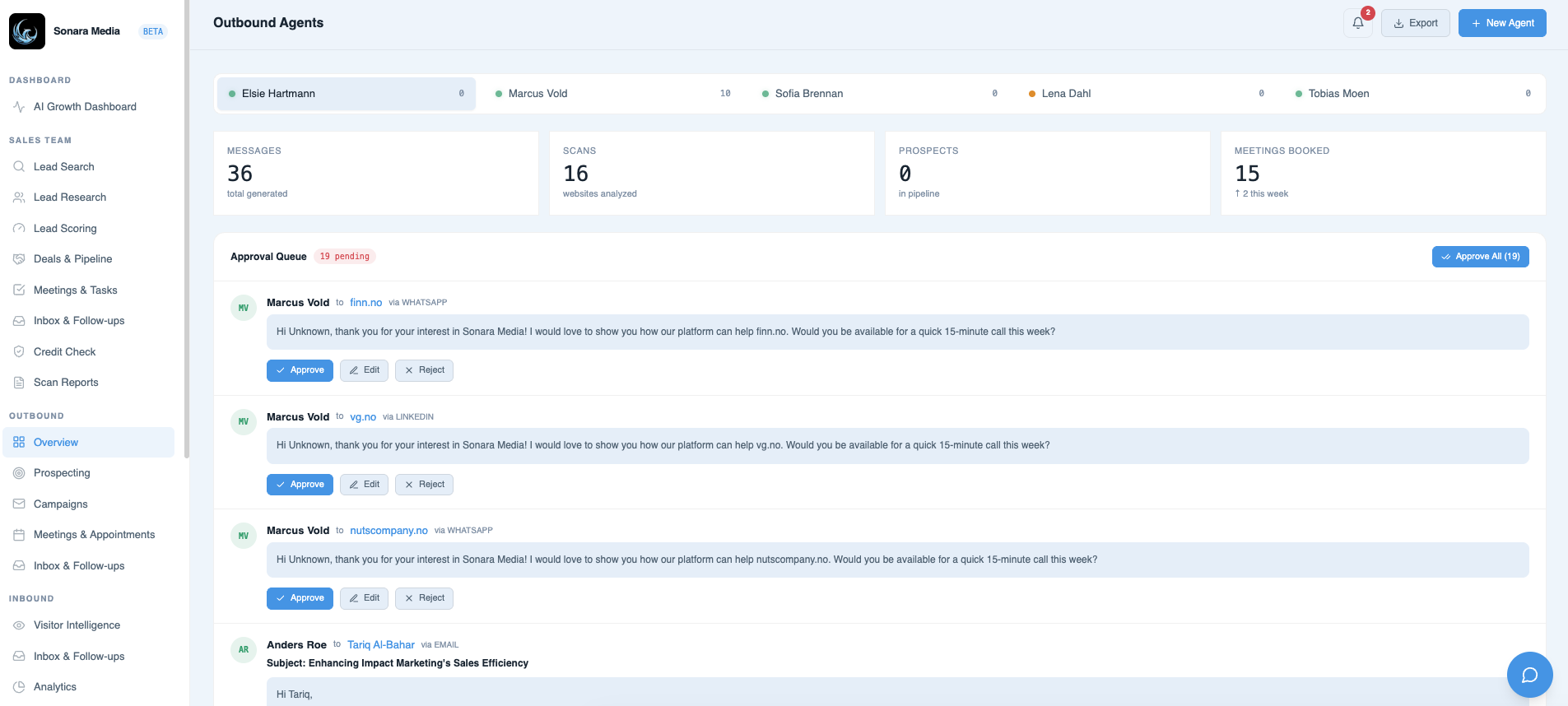Click the MV avatar beside the nutscompany.no message

(244, 536)
